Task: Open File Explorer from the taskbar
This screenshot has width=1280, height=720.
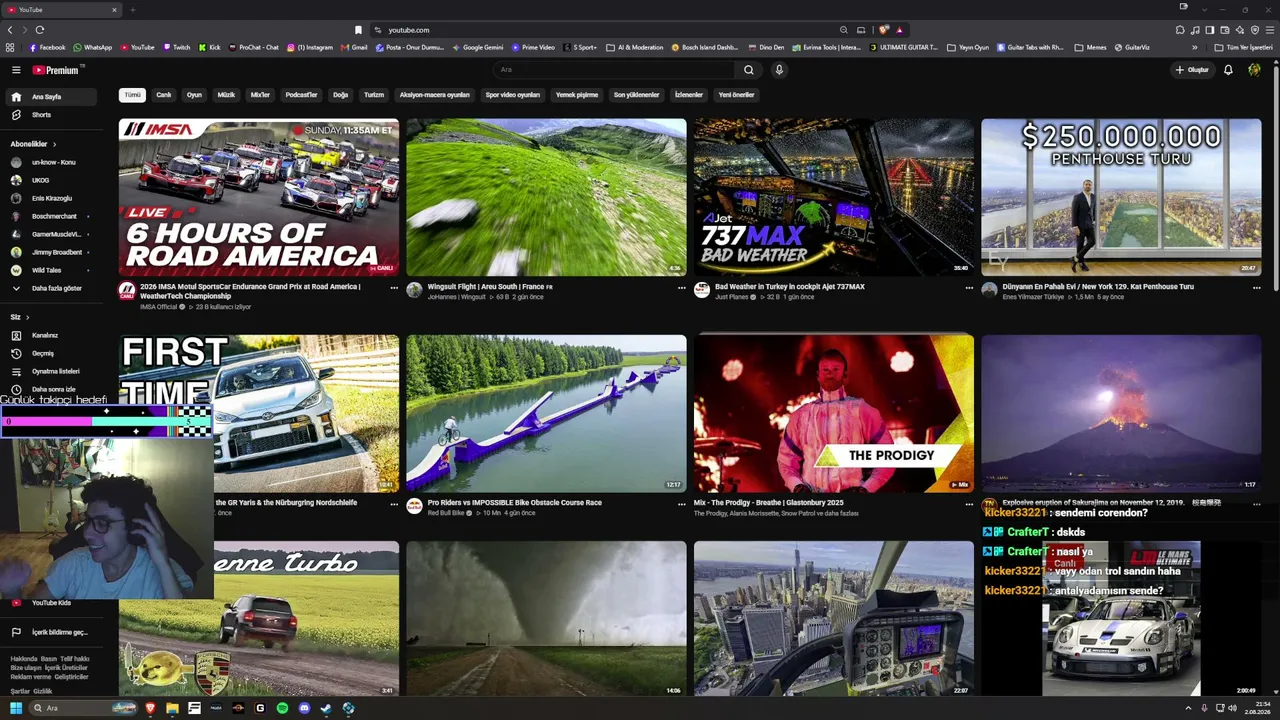Action: pos(172,708)
